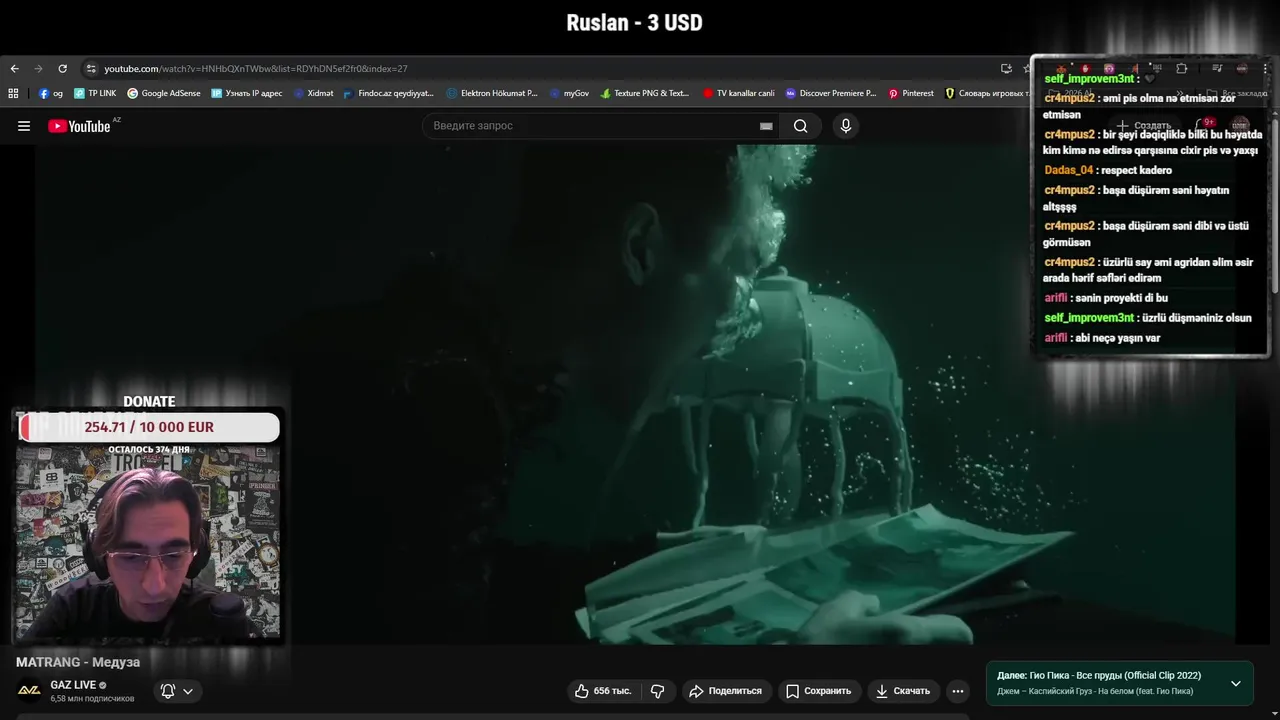Click the YouTube URL in address bar
1280x720 pixels.
point(255,69)
